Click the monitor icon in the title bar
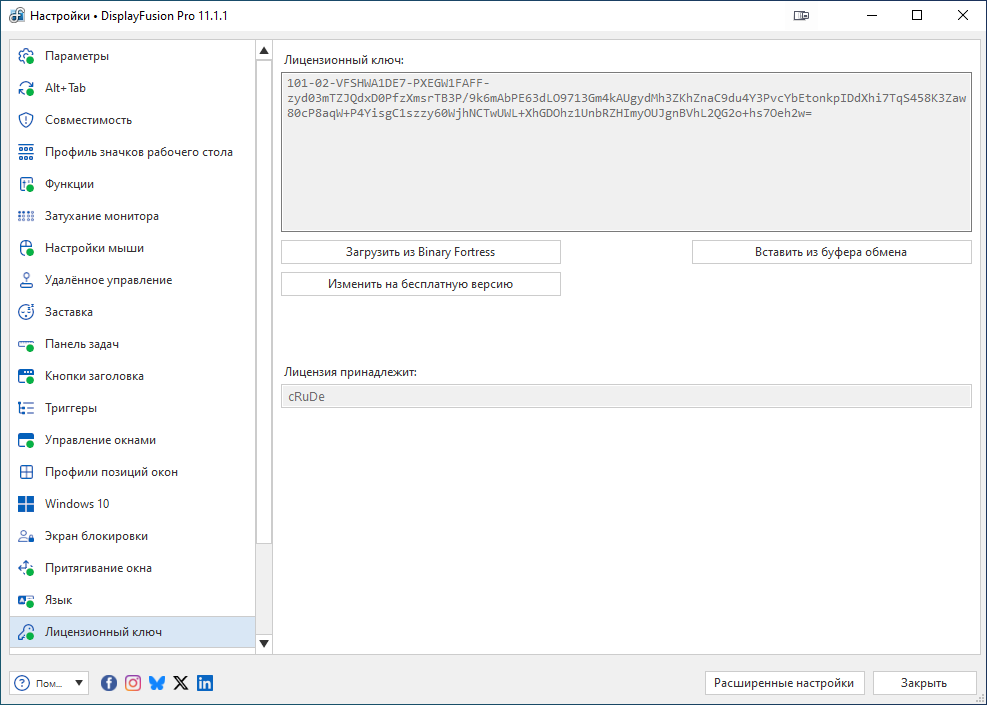The width and height of the screenshot is (987, 705). [801, 16]
